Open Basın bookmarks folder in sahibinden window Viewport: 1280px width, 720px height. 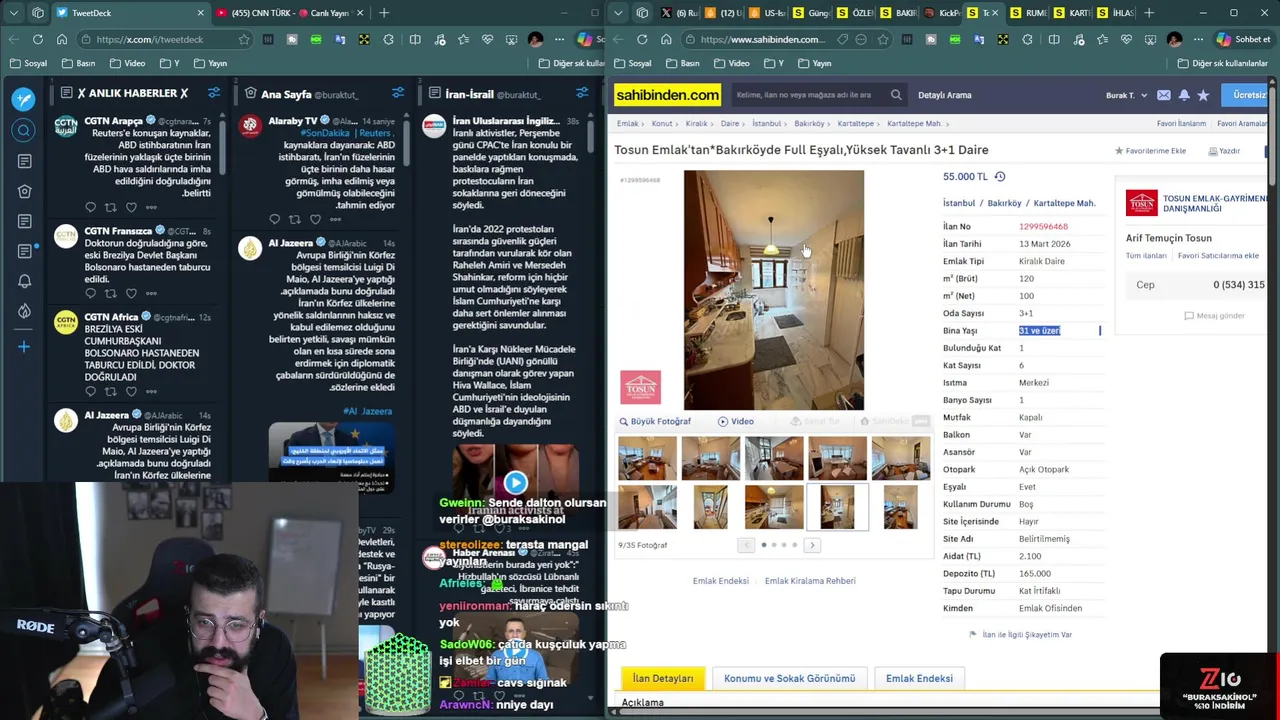[x=682, y=63]
